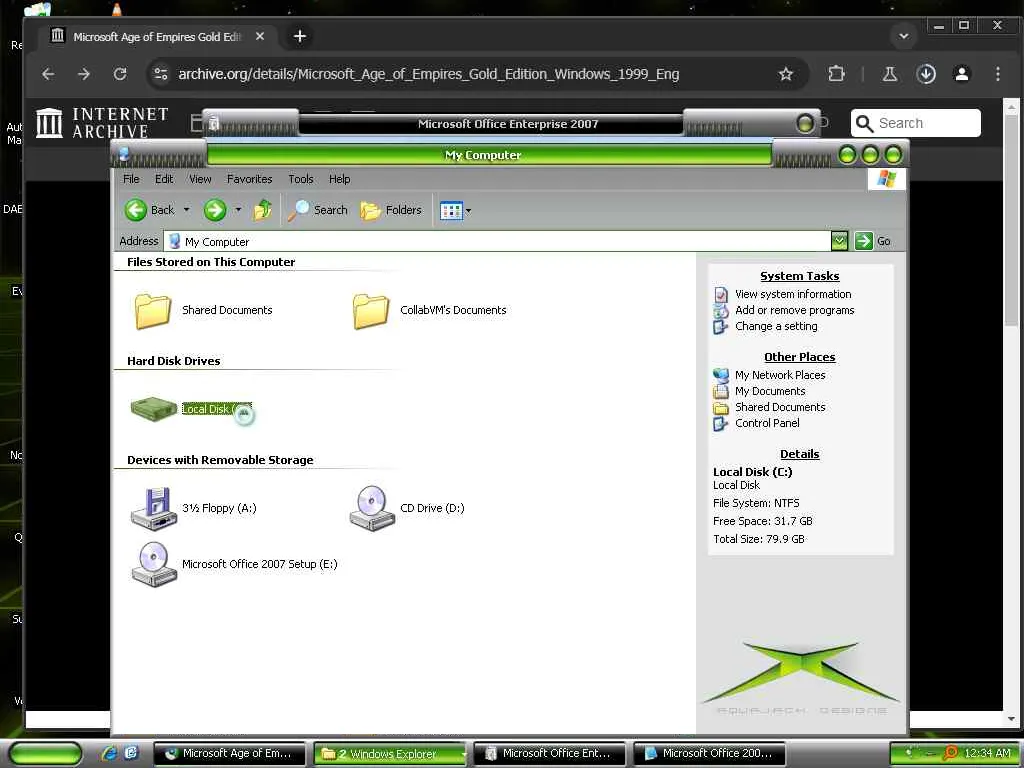Screen dimensions: 1024x768
Task: Reload the archive.org page
Action: [x=120, y=74]
